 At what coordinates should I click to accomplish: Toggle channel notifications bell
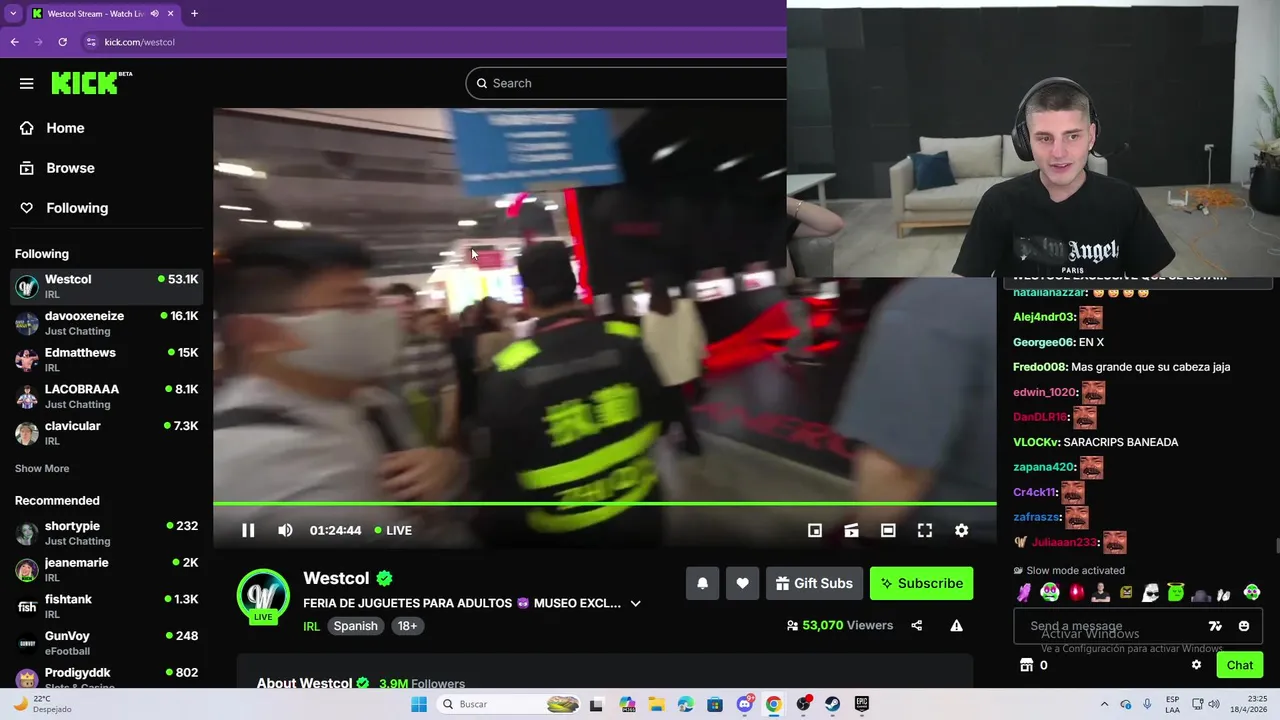pyautogui.click(x=702, y=583)
